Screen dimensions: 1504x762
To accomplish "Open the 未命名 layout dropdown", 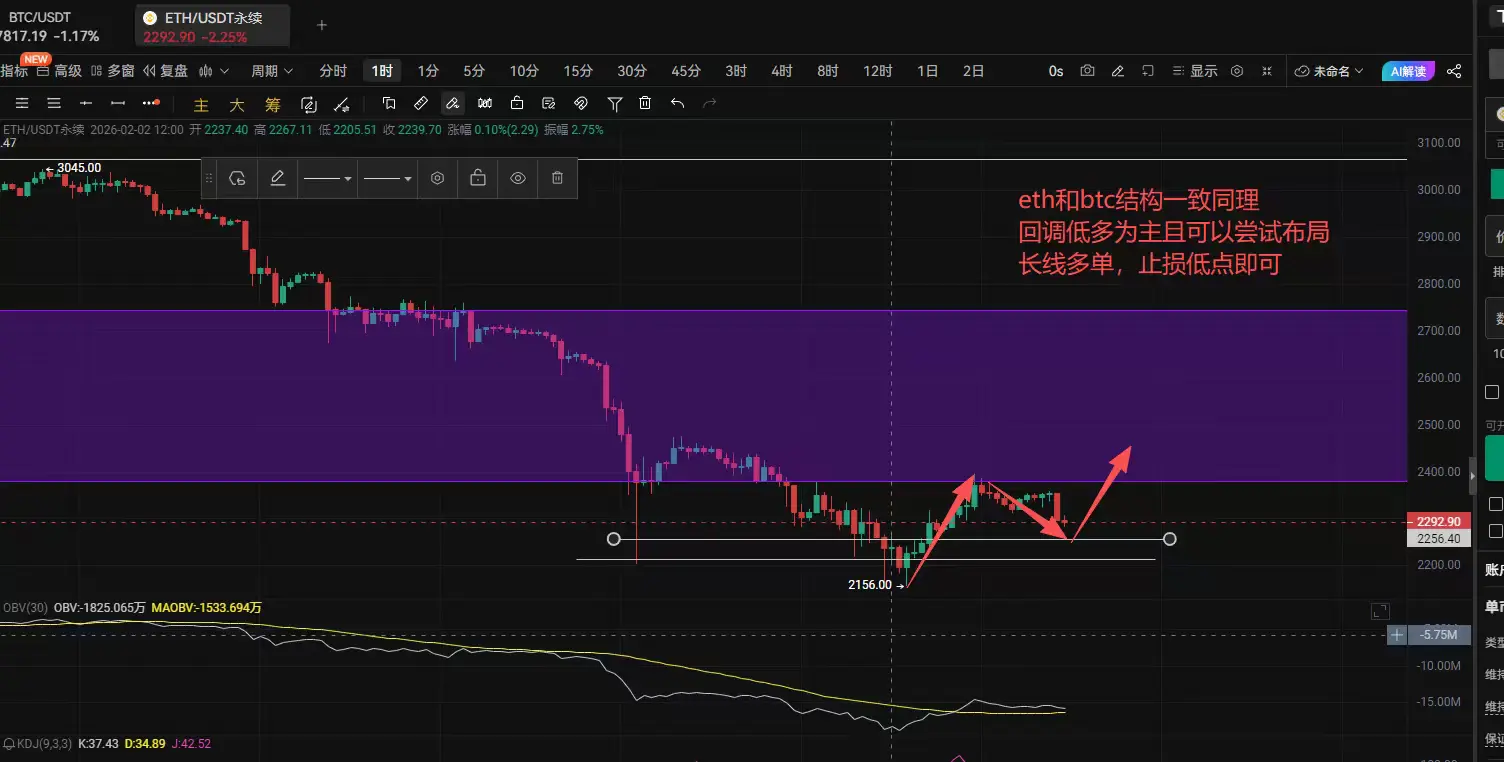I will [x=1331, y=71].
